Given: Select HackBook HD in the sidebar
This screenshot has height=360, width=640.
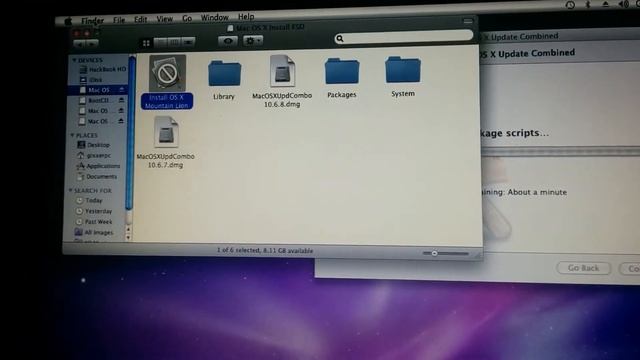Looking at the screenshot, I should click(103, 69).
